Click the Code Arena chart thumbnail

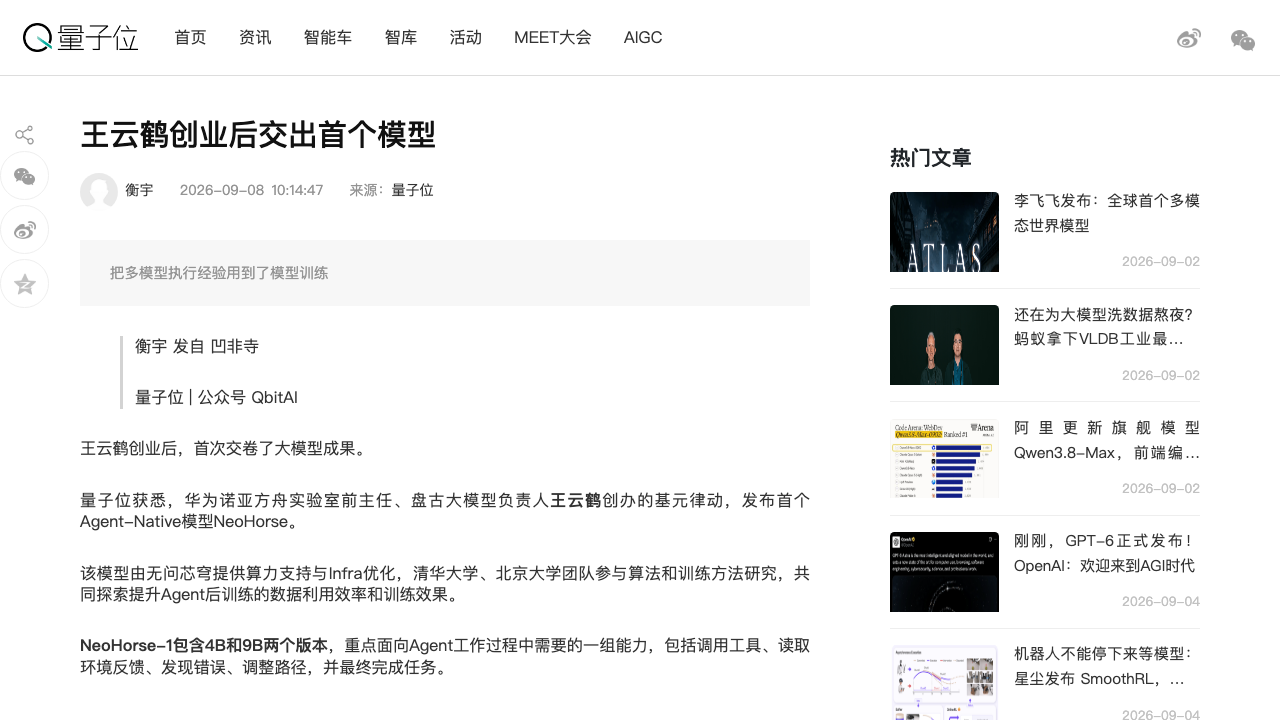tap(944, 458)
